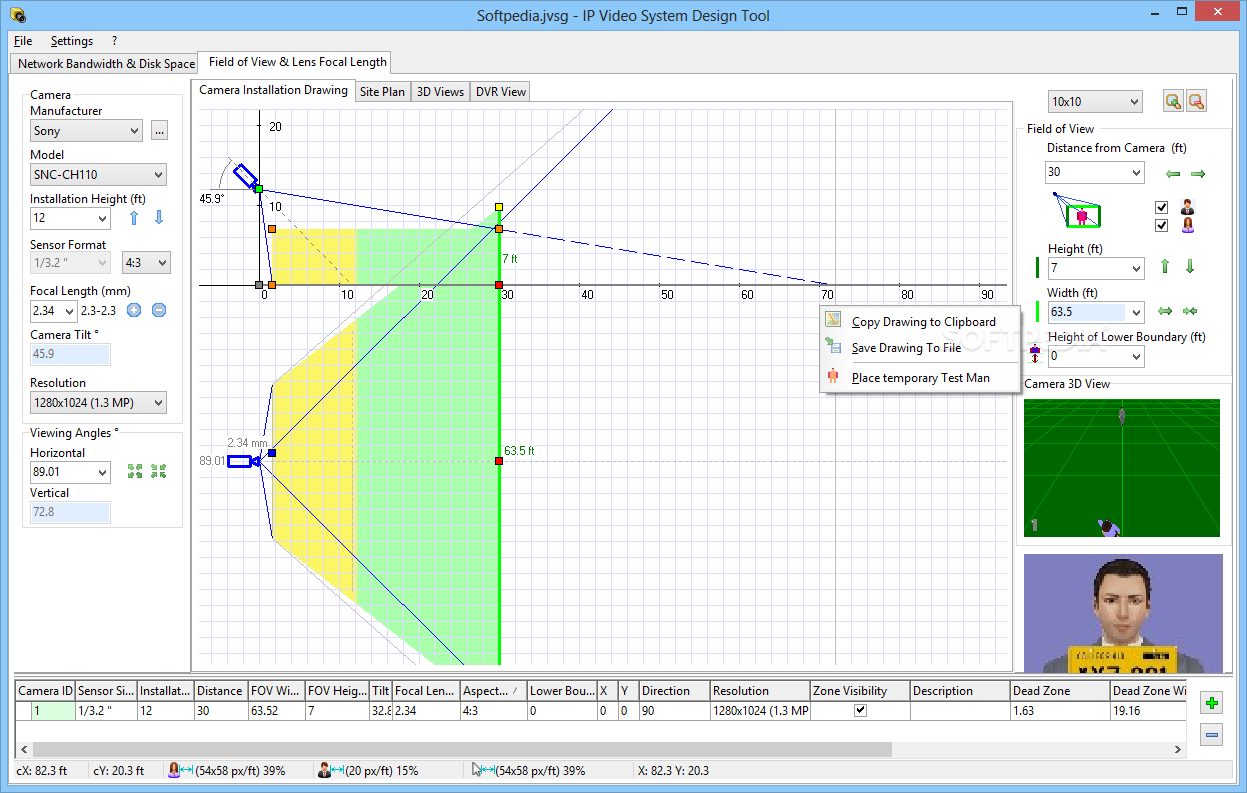Viewport: 1247px width, 793px height.
Task: Increase camera distance with right arrow
Action: (1198, 174)
